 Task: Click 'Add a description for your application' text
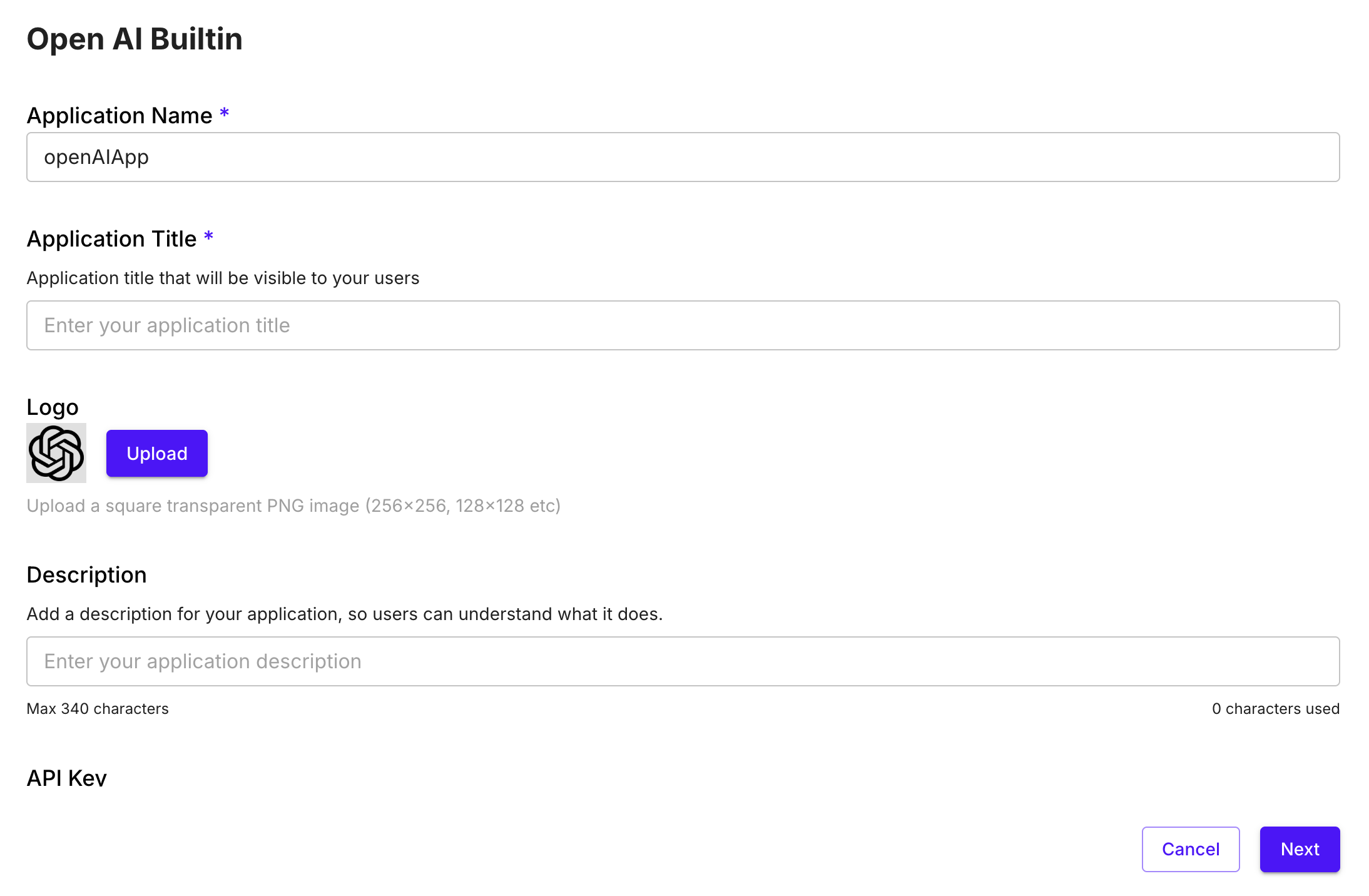pyautogui.click(x=344, y=614)
